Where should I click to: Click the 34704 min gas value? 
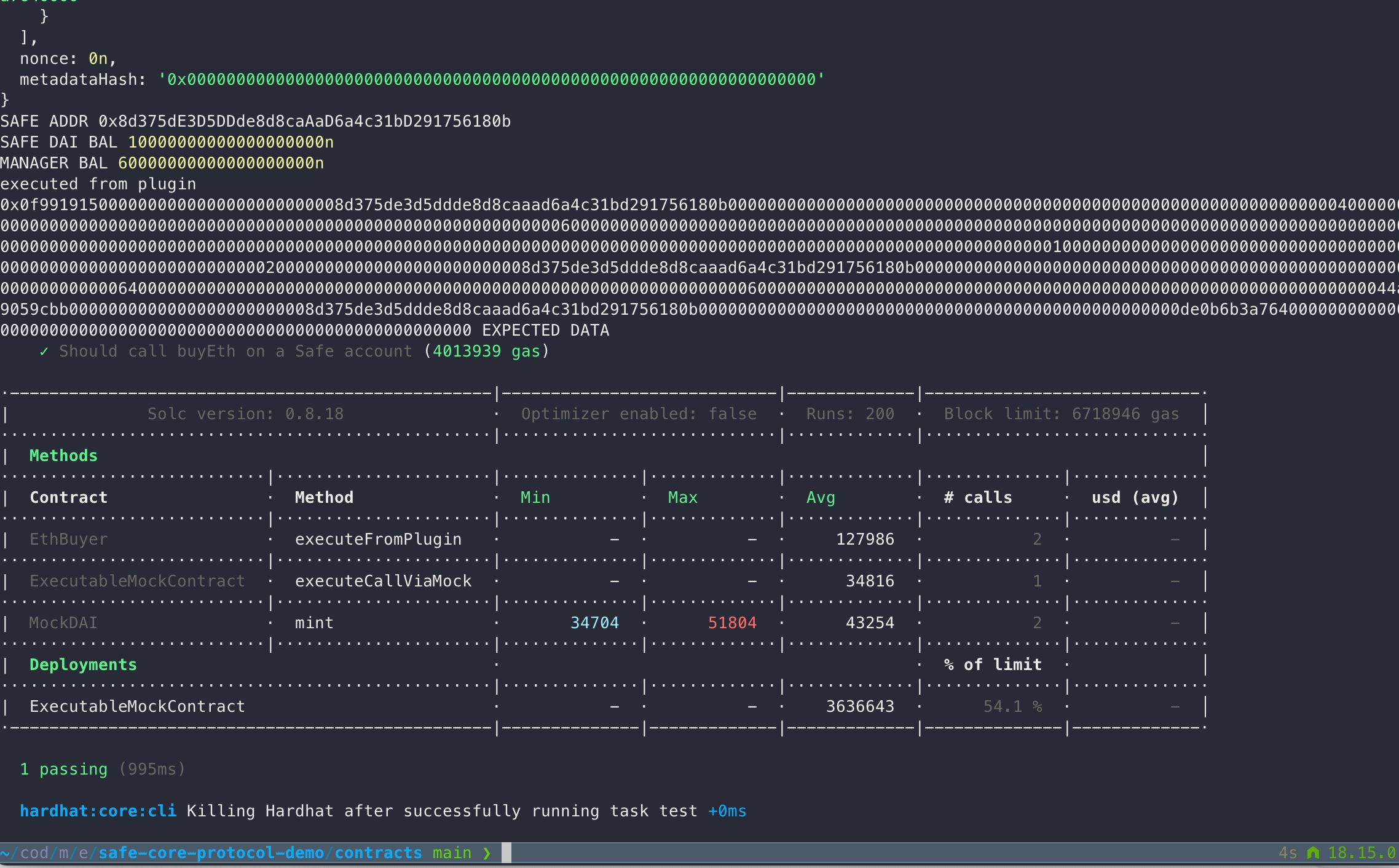point(595,623)
